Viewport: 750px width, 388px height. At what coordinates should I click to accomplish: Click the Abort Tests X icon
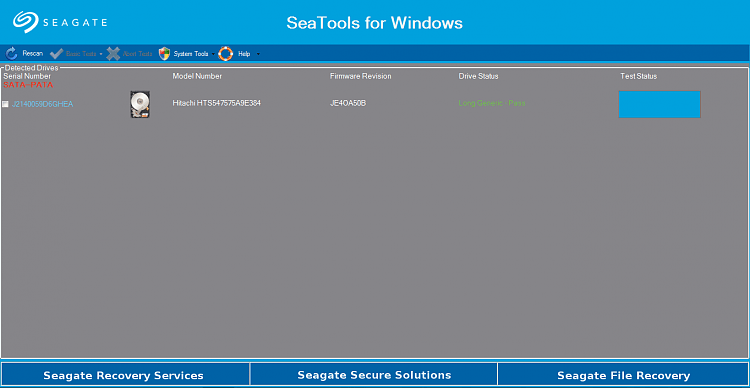click(x=113, y=54)
